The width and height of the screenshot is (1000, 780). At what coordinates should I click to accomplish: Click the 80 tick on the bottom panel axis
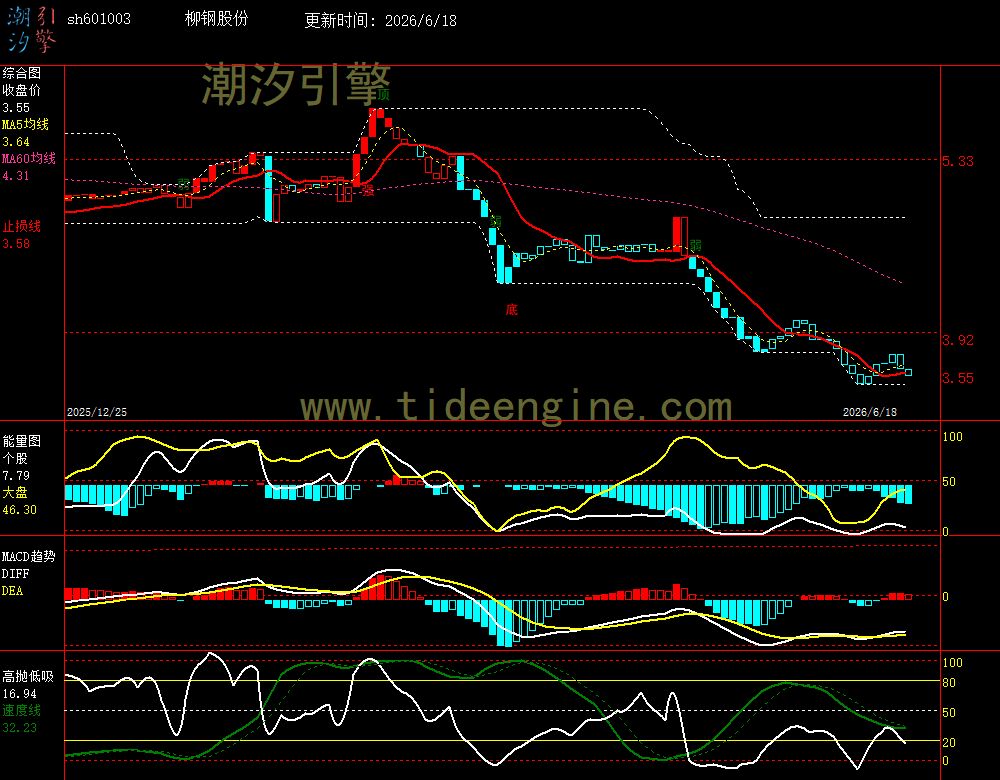coord(949,683)
